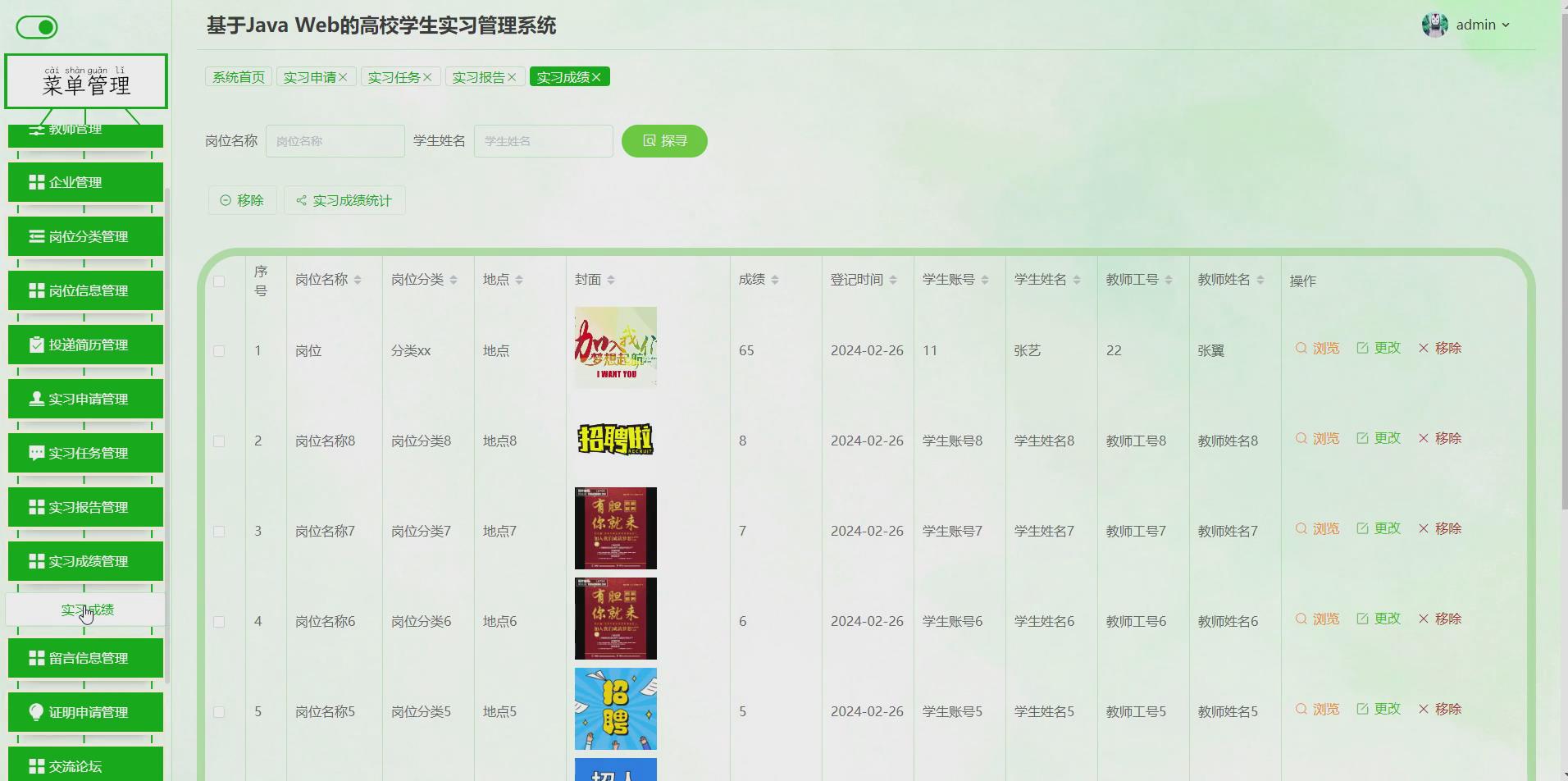The image size is (1568, 781).
Task: Click the 移除 X icon on row 3
Action: [x=1424, y=528]
